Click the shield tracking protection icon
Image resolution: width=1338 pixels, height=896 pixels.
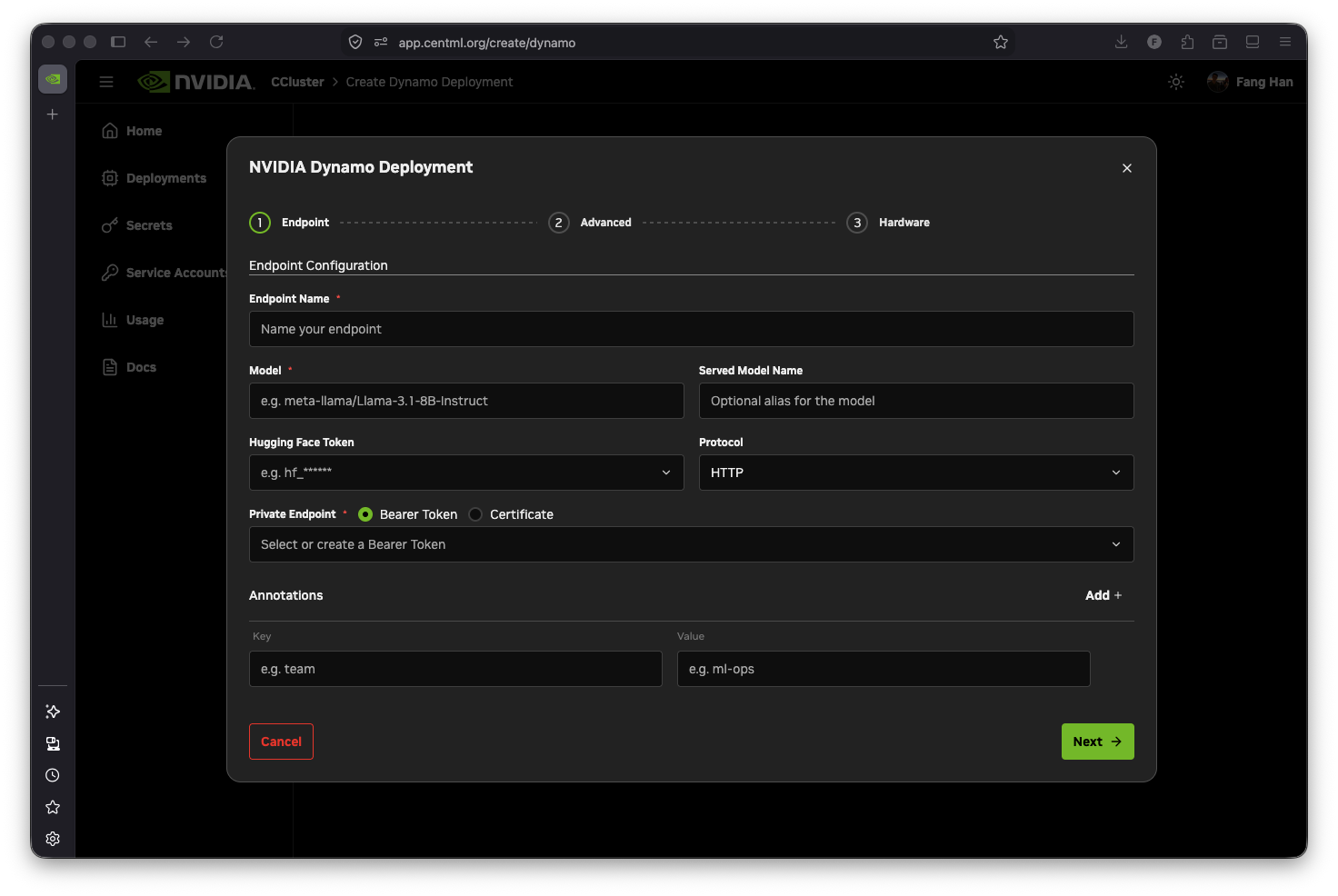355,42
